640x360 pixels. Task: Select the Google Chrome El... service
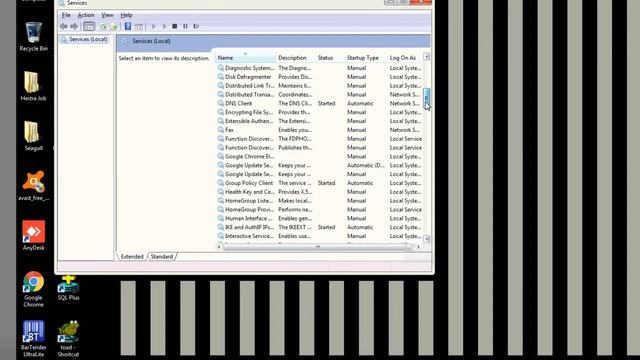pyautogui.click(x=320, y=157)
